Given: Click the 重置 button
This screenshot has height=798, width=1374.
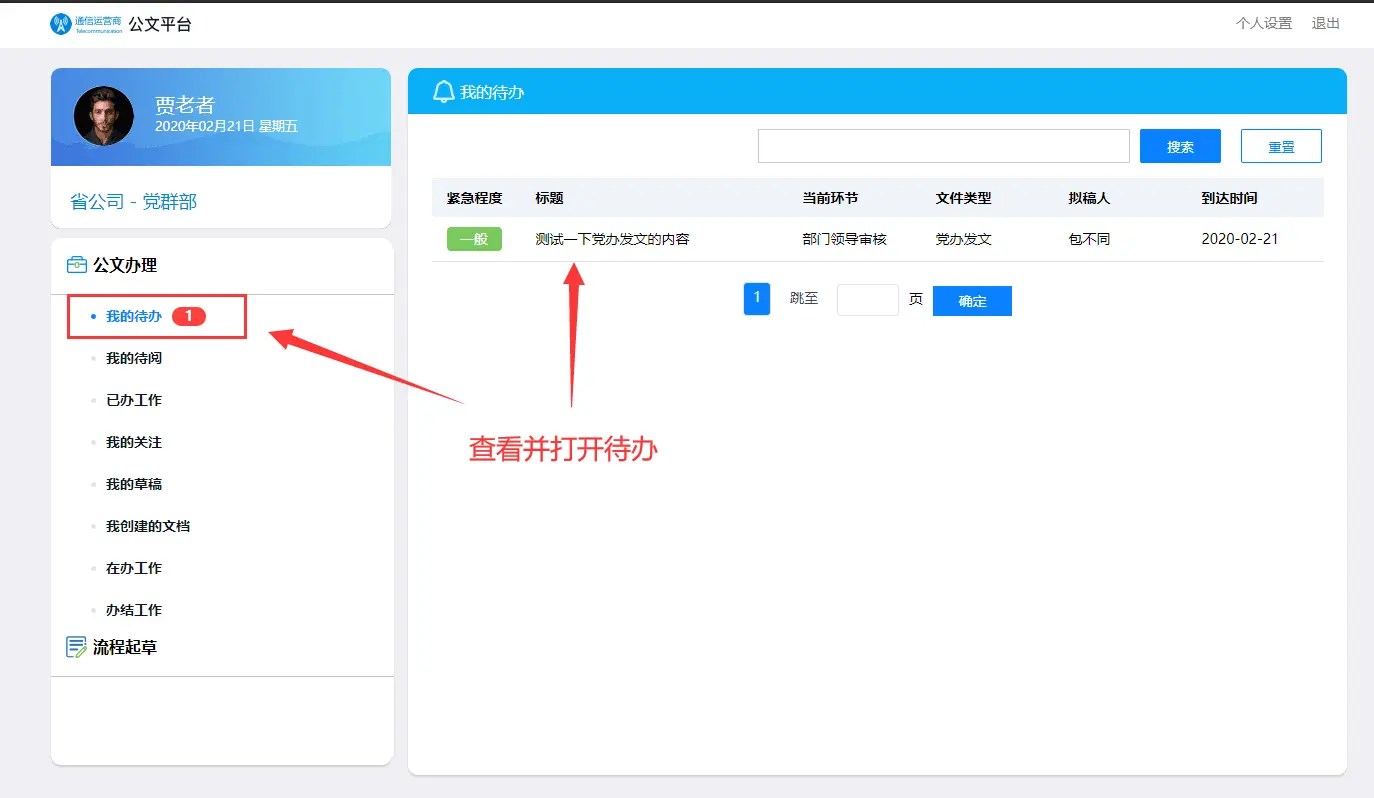Looking at the screenshot, I should pyautogui.click(x=1281, y=146).
